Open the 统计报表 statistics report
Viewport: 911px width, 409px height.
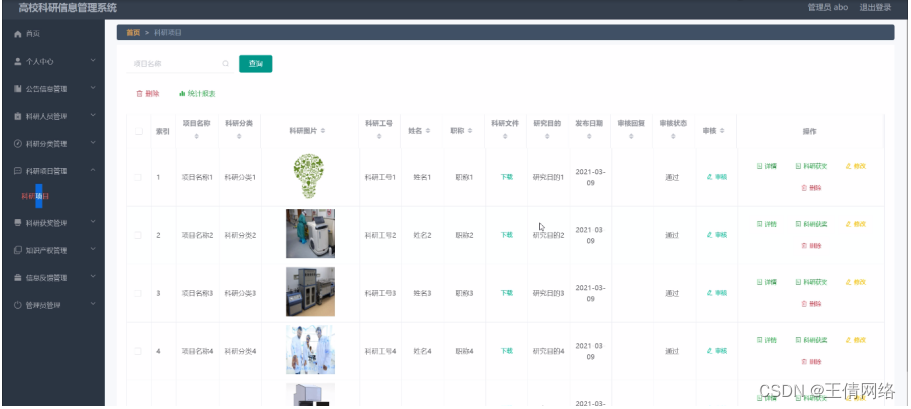(198, 94)
